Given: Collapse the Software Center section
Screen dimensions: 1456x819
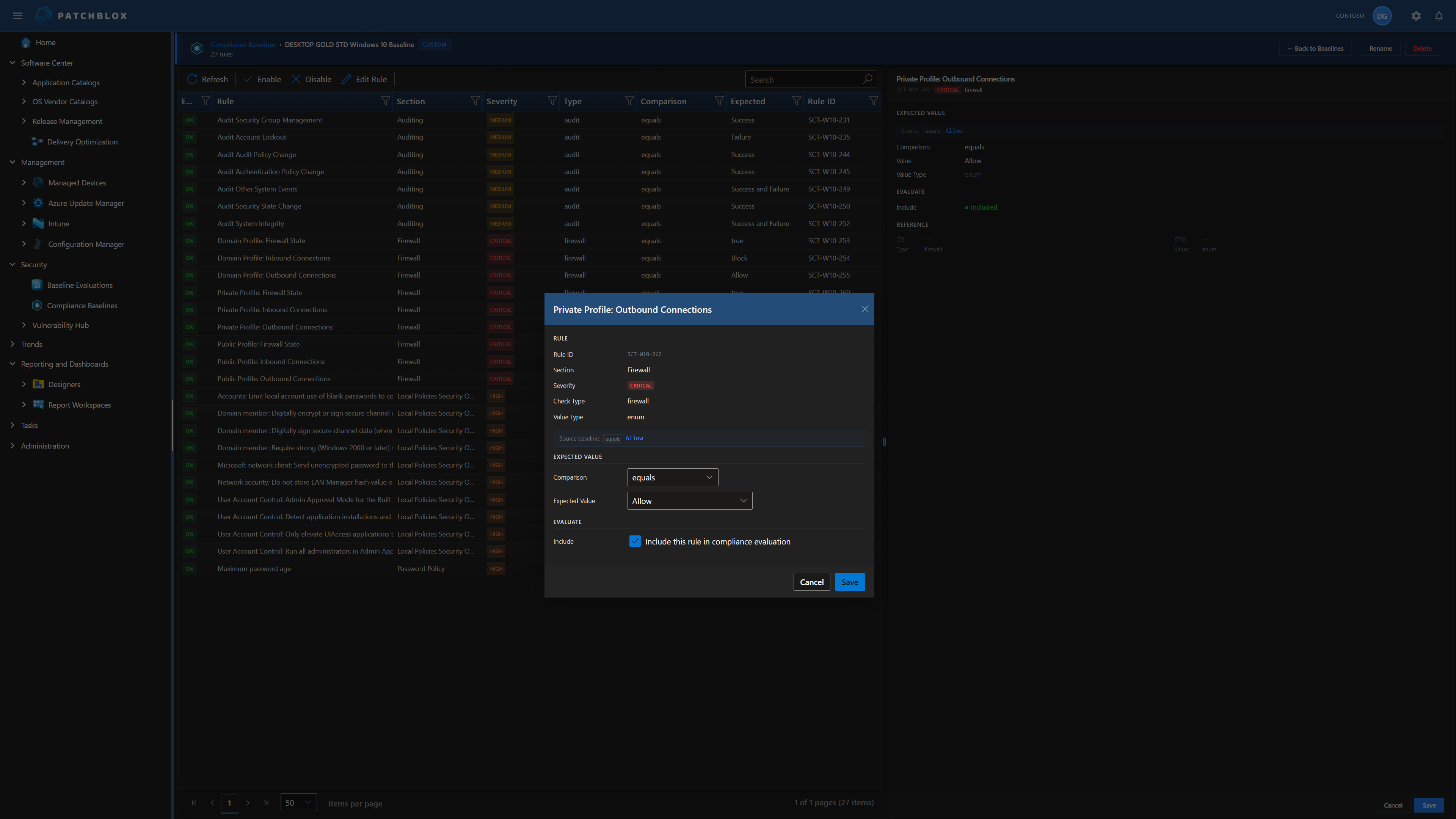Looking at the screenshot, I should [13, 63].
